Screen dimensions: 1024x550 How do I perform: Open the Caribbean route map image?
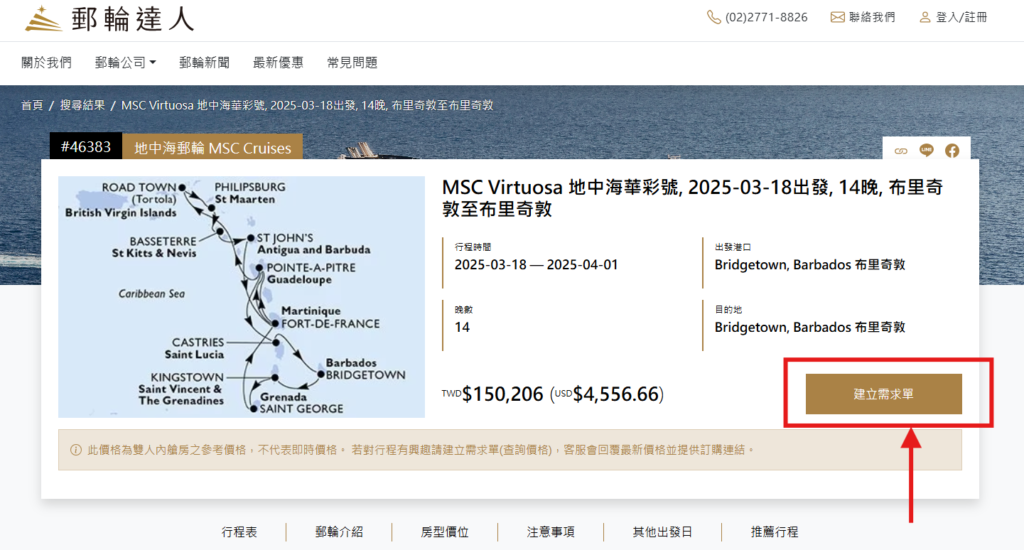pyautogui.click(x=242, y=297)
